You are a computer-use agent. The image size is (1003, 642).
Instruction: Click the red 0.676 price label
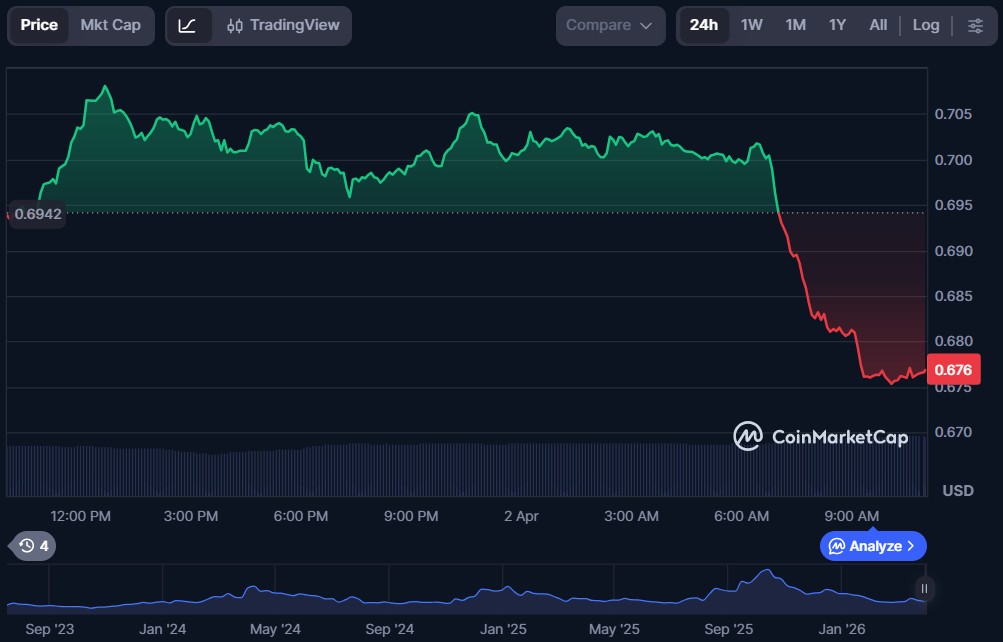952,369
